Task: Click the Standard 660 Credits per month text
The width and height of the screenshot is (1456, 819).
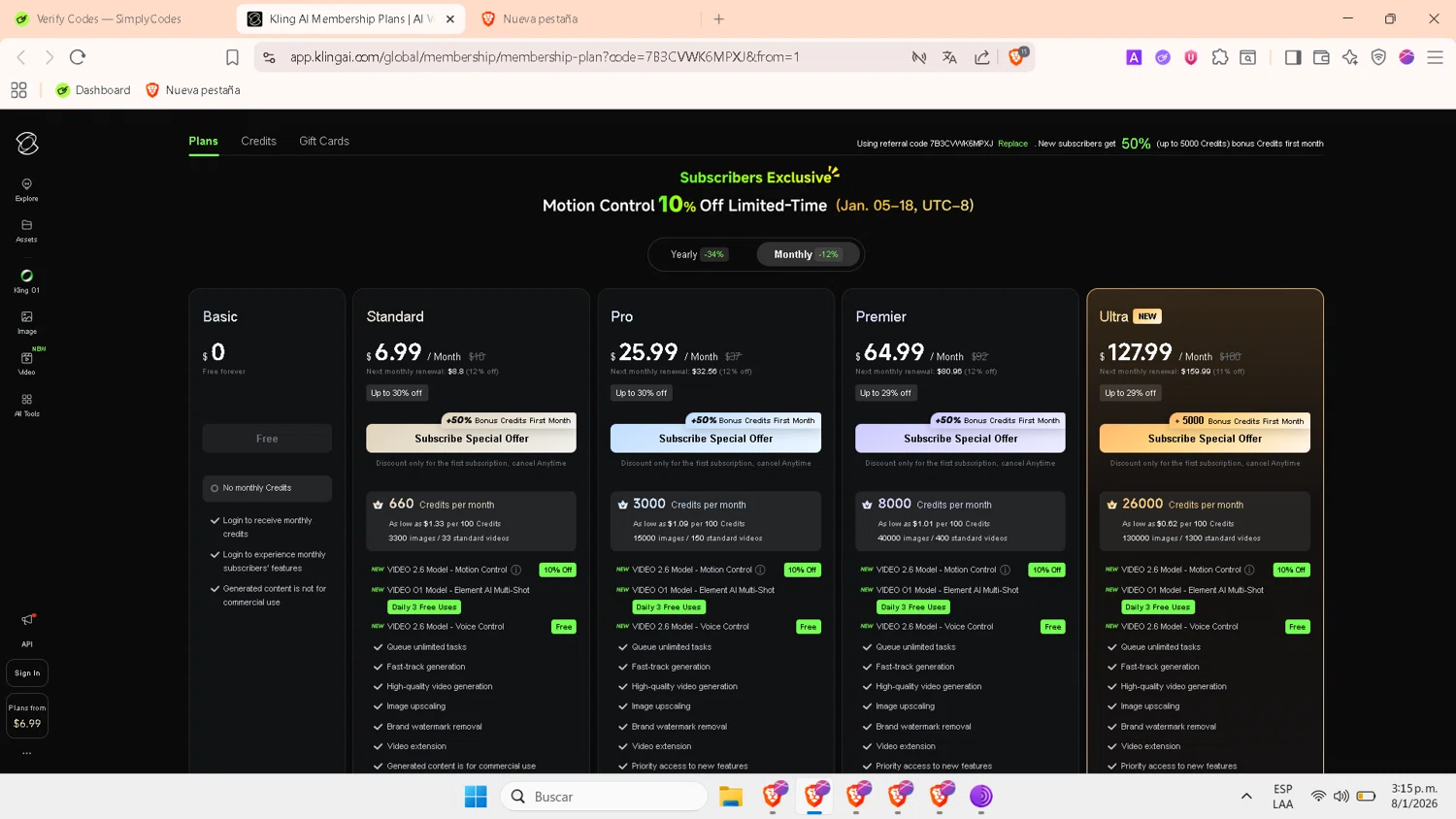Action: pyautogui.click(x=442, y=505)
